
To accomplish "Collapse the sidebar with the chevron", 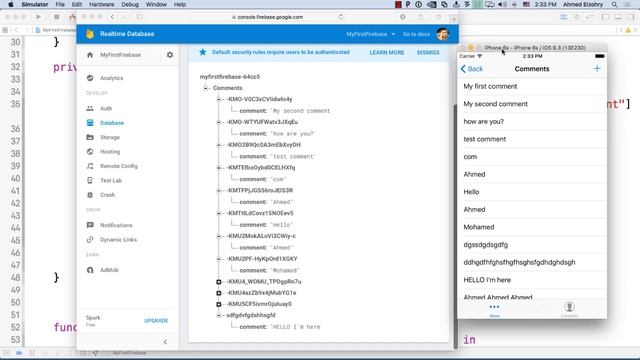I will point(165,342).
